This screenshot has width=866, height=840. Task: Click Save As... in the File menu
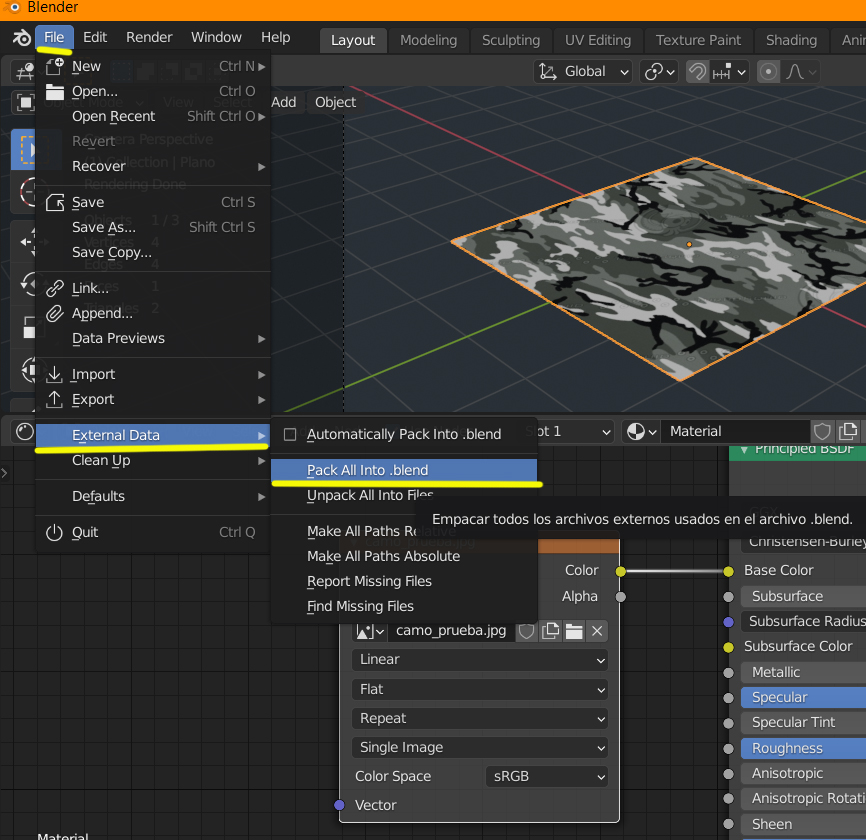click(104, 227)
